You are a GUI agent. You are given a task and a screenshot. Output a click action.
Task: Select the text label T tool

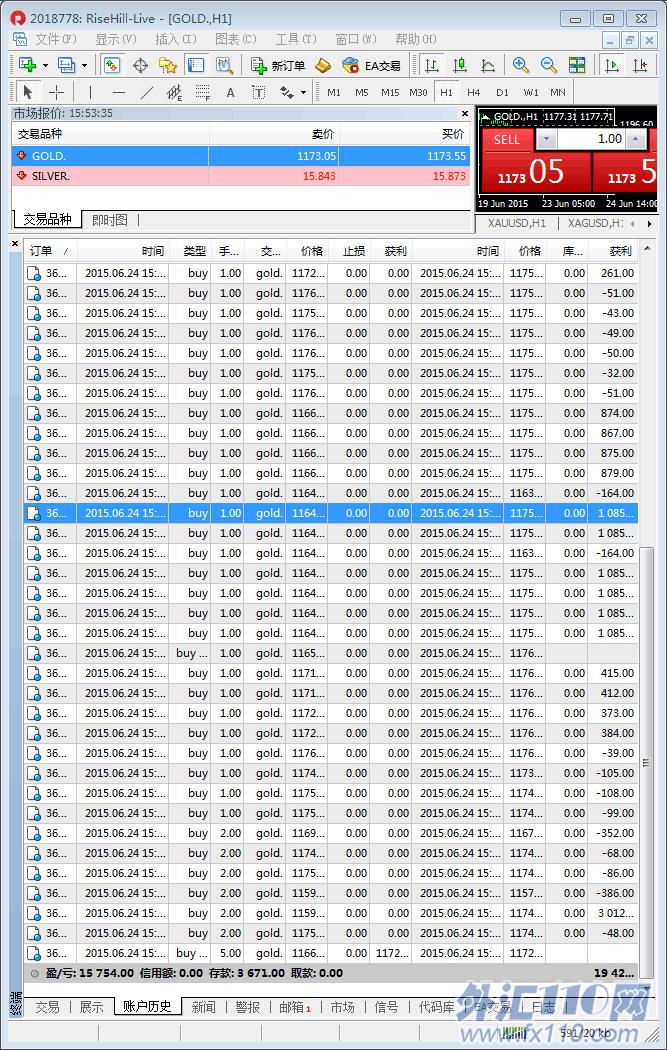(x=258, y=92)
